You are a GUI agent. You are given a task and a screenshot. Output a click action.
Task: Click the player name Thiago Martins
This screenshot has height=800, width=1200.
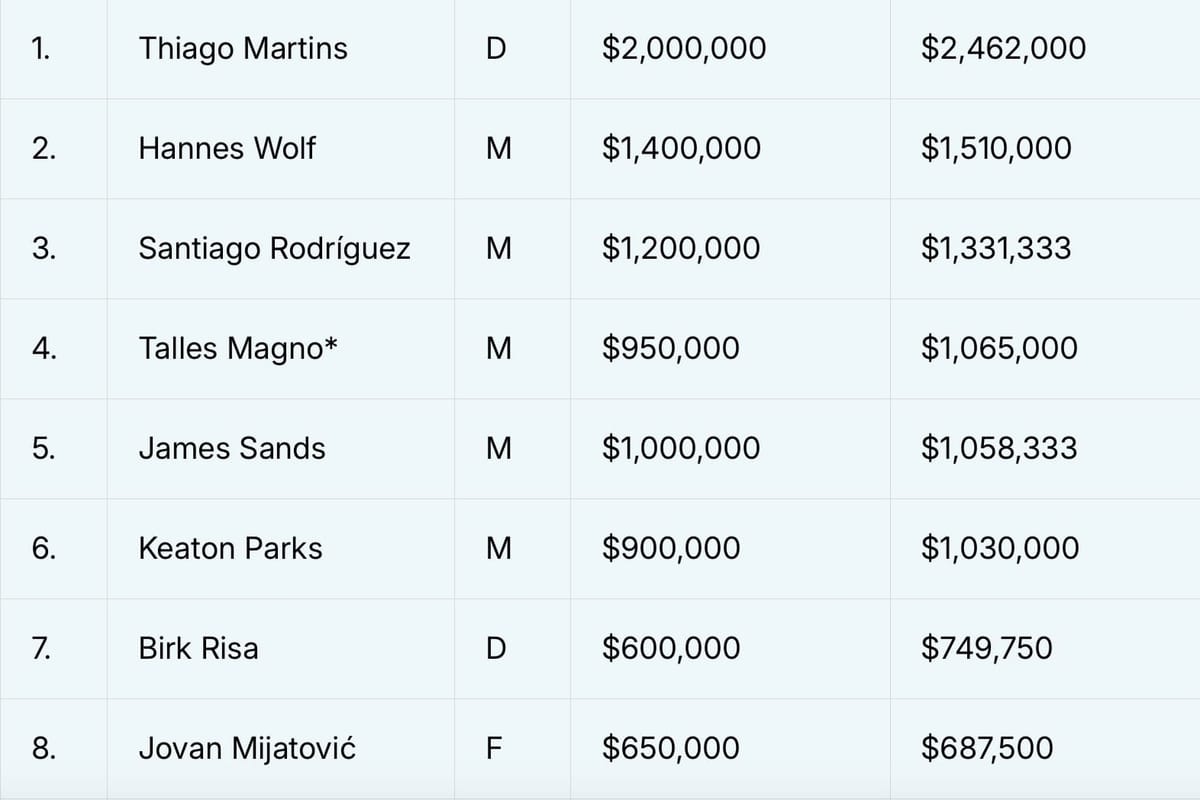click(x=243, y=48)
